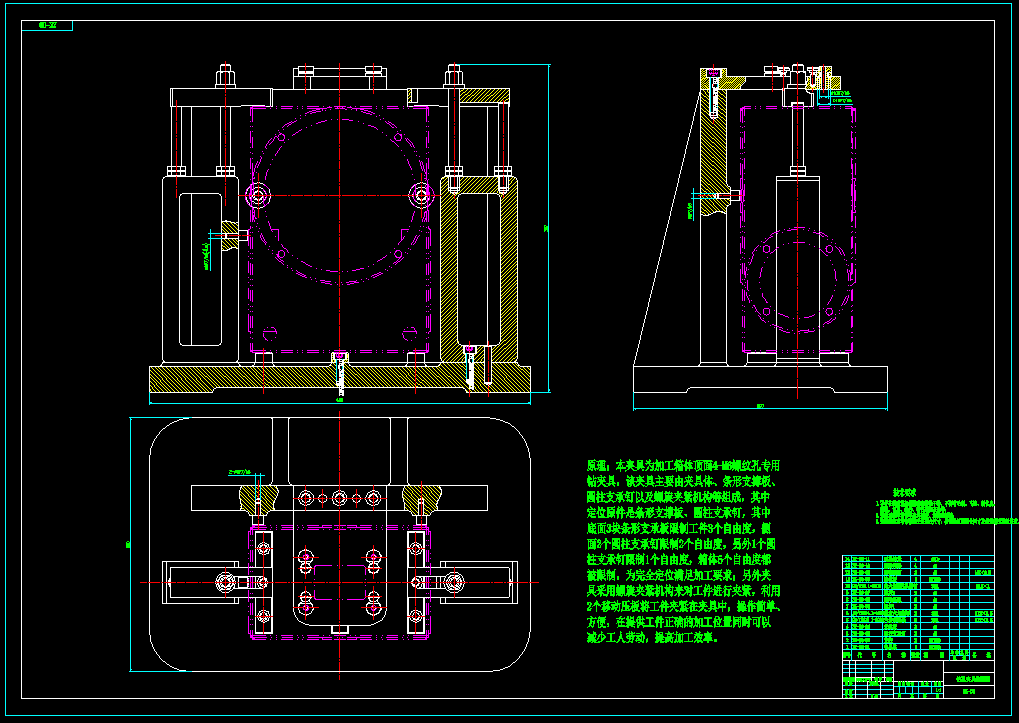
Task: Select the rounded base plate outline in the plan view
Action: point(340,544)
